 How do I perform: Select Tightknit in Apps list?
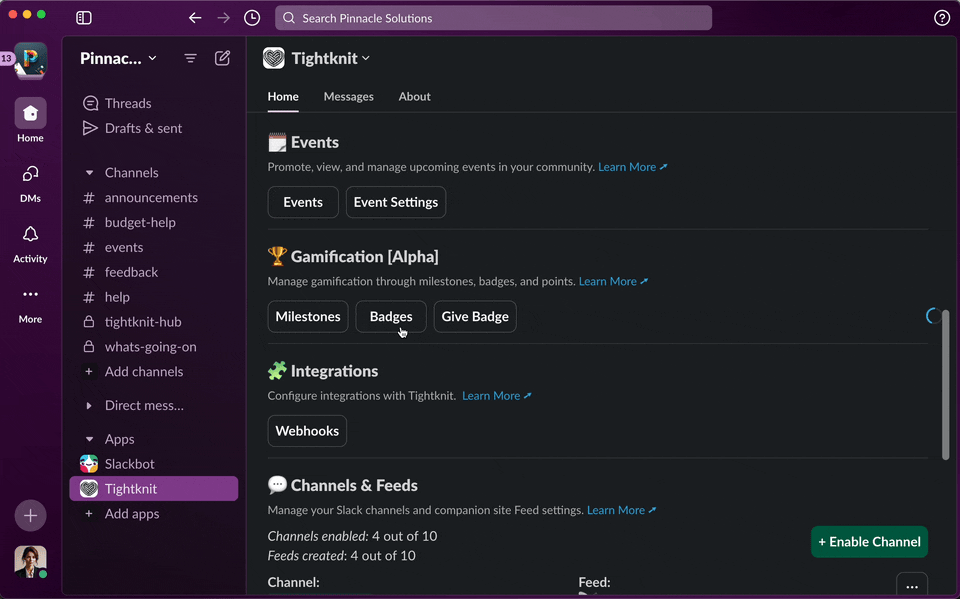click(x=154, y=489)
